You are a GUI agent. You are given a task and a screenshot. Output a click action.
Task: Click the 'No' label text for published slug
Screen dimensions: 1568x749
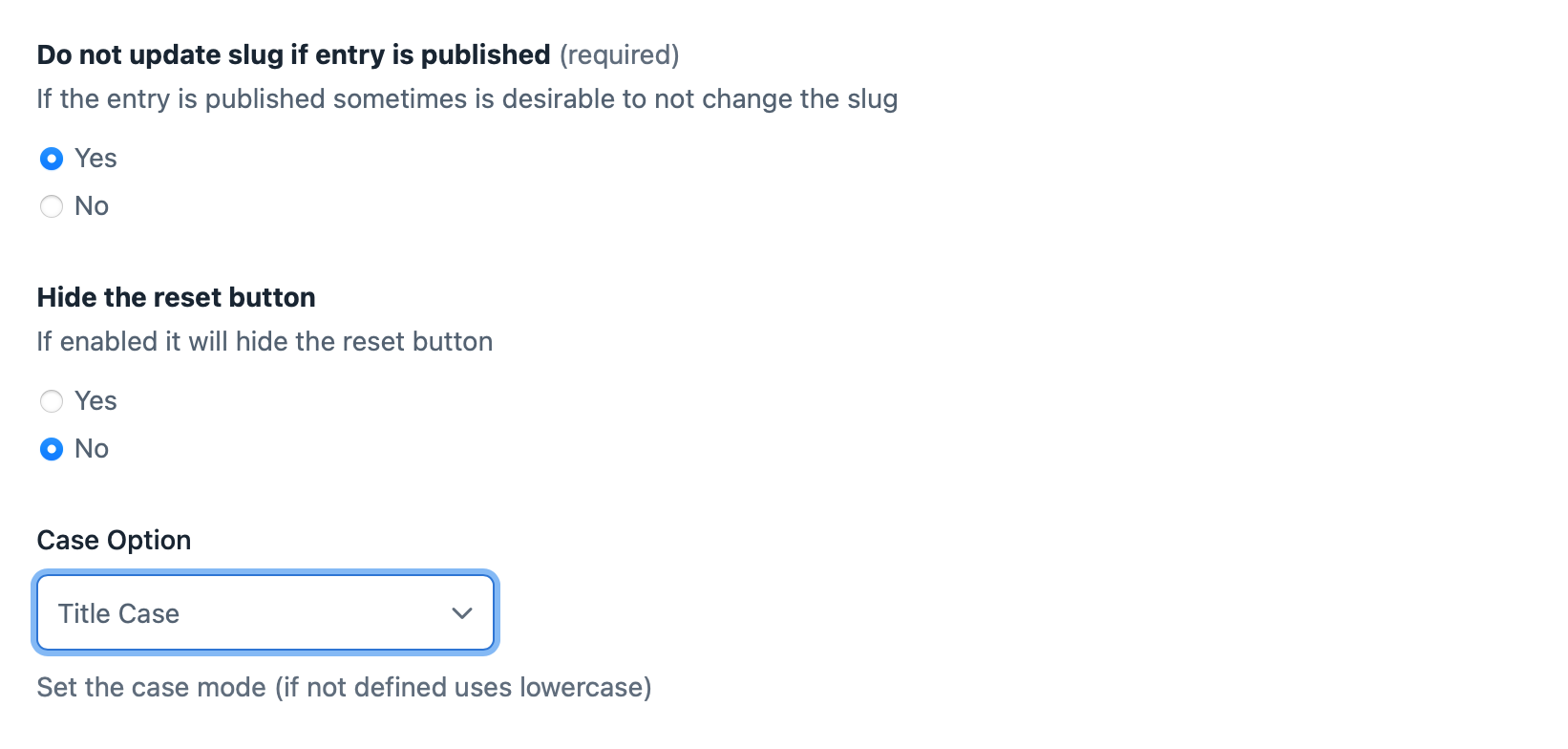tap(92, 206)
